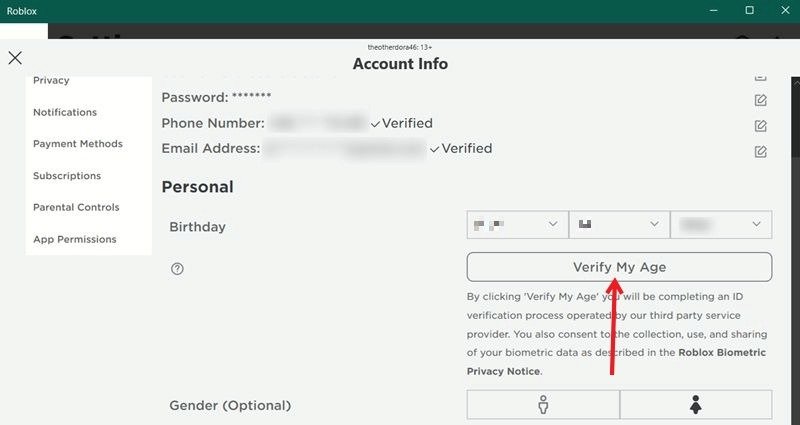Screen dimensions: 800x425
Task: Open Parental Controls settings
Action: (76, 208)
